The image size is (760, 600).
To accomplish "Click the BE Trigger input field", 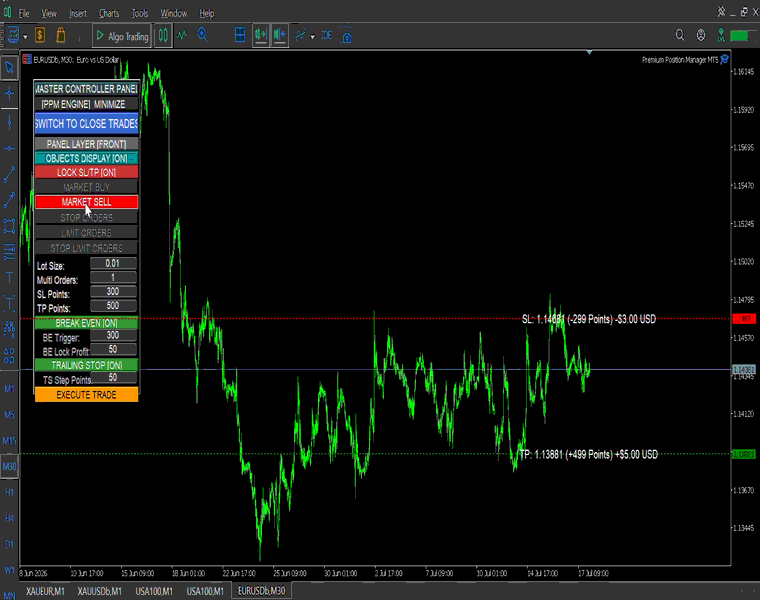I will coord(113,335).
